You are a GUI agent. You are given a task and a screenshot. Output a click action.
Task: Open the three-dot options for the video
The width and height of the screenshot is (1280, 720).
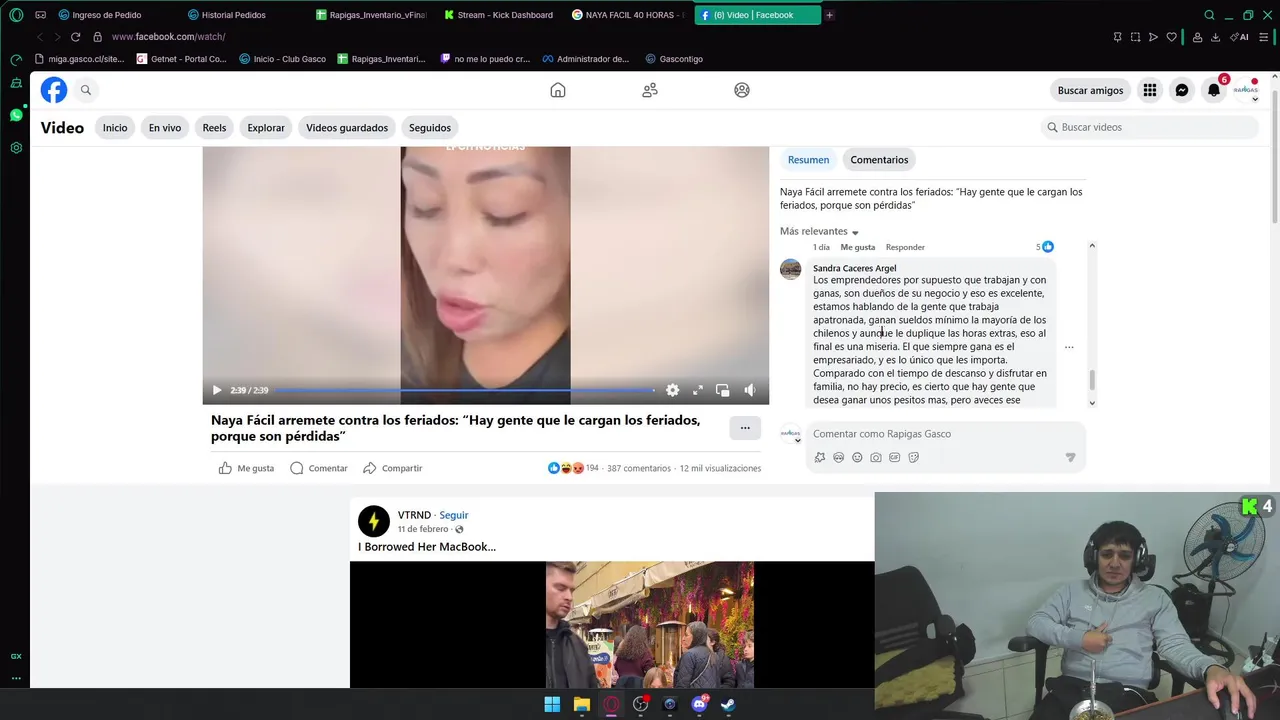coord(745,428)
